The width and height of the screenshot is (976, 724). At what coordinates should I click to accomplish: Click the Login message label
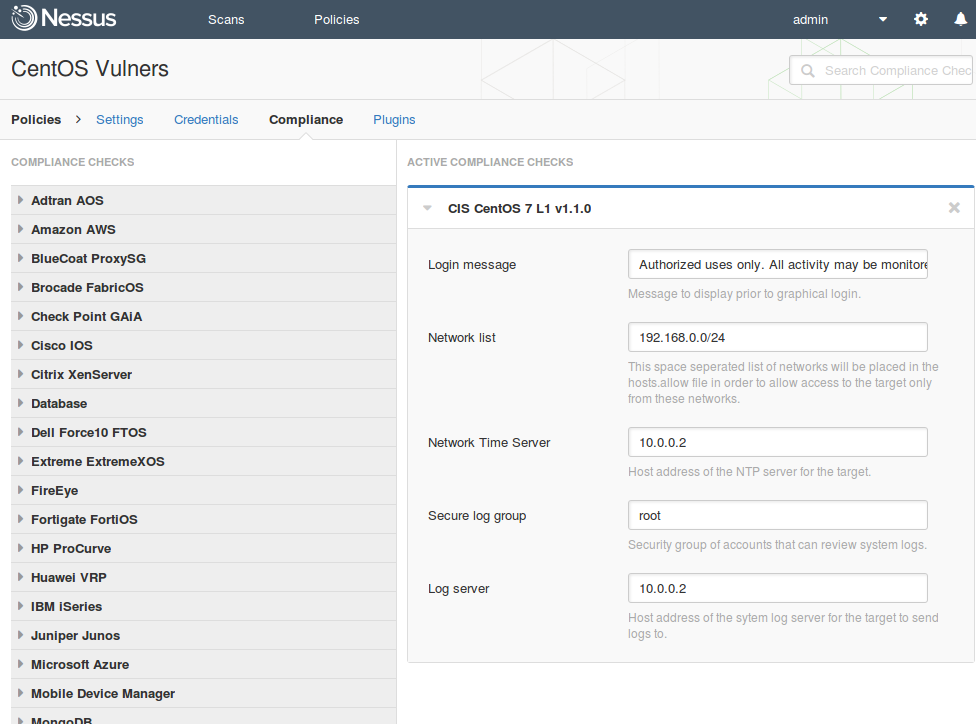click(472, 265)
